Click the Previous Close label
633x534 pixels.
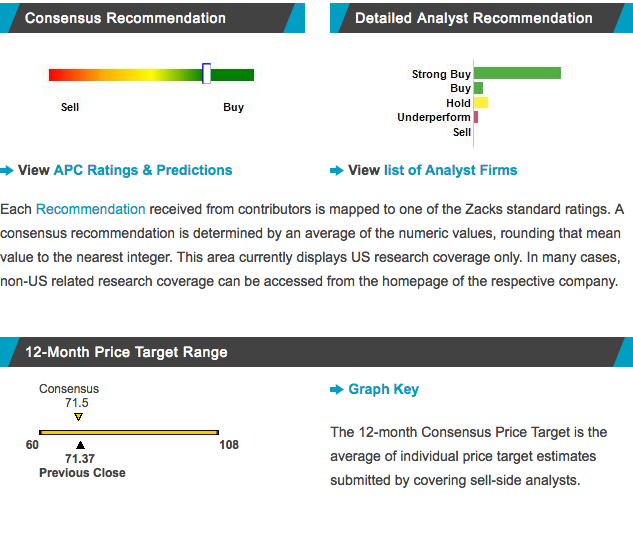point(82,473)
